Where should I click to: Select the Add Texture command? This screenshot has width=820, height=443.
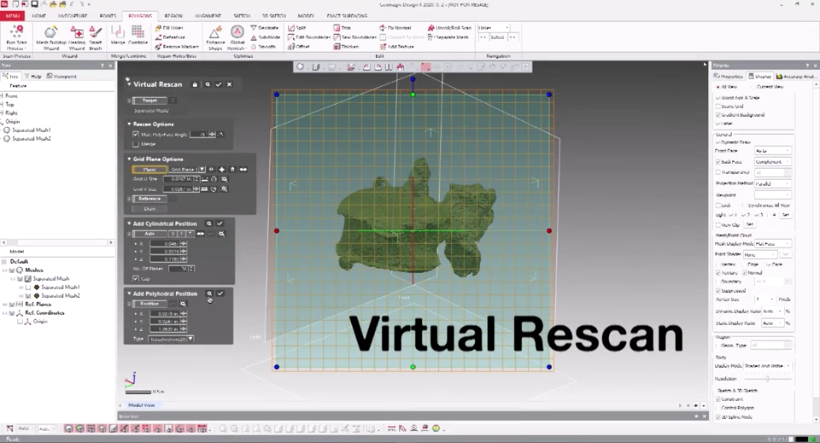397,47
